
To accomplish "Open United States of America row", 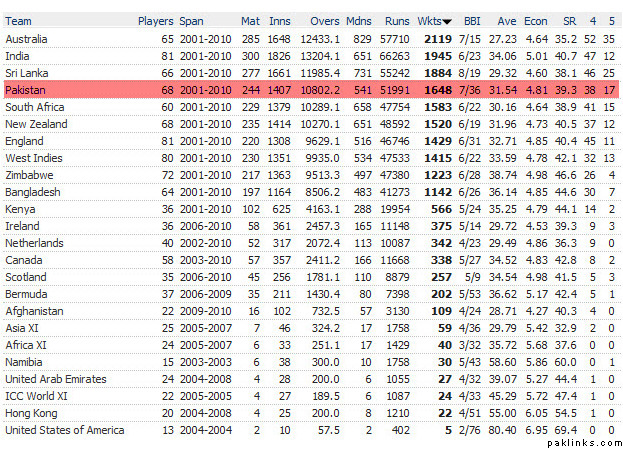I will point(64,429).
